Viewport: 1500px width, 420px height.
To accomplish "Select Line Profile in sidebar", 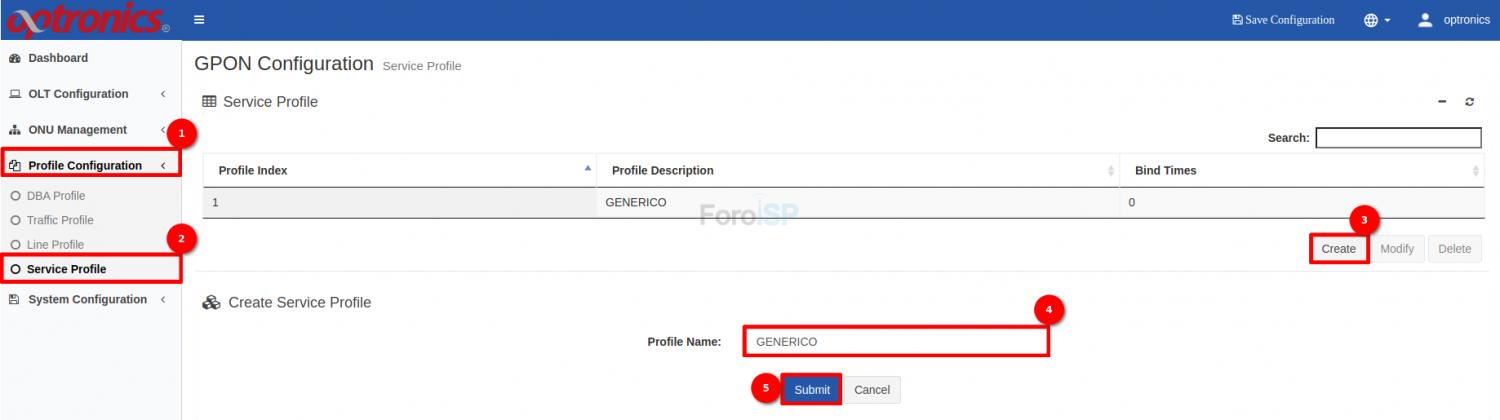I will point(55,245).
